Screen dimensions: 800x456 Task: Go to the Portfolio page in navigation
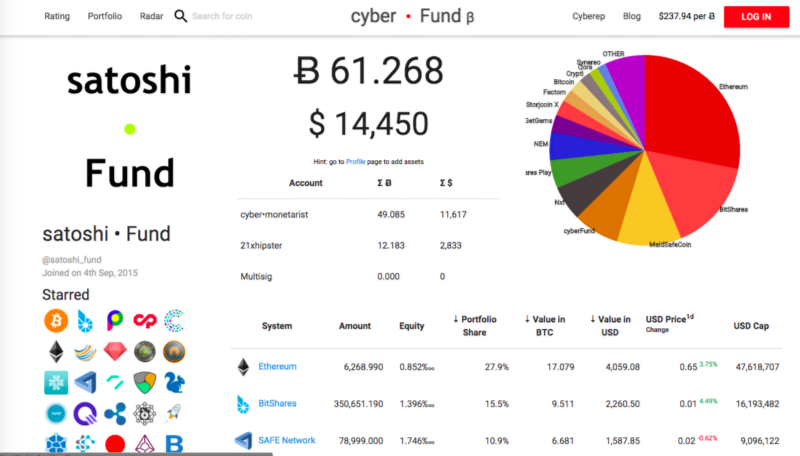105,16
